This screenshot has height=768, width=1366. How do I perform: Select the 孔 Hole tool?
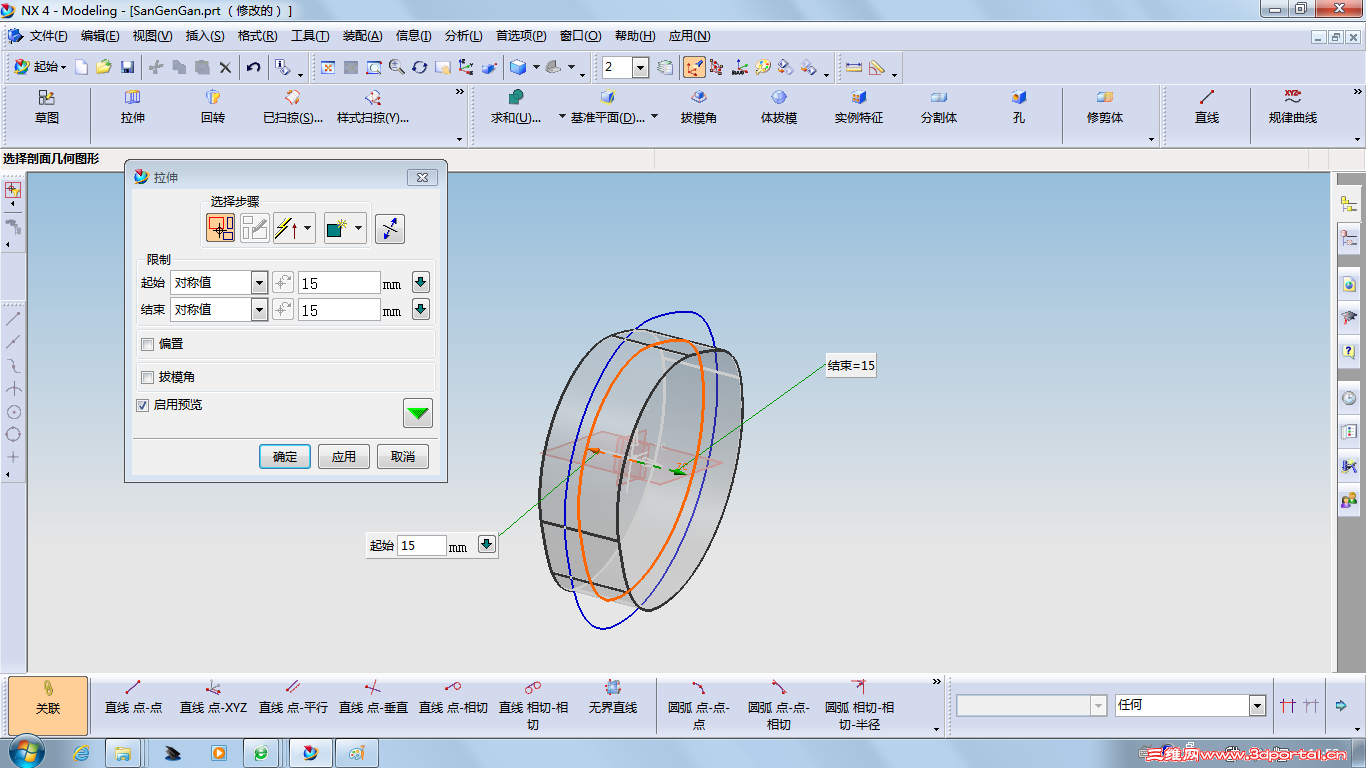click(x=1019, y=107)
